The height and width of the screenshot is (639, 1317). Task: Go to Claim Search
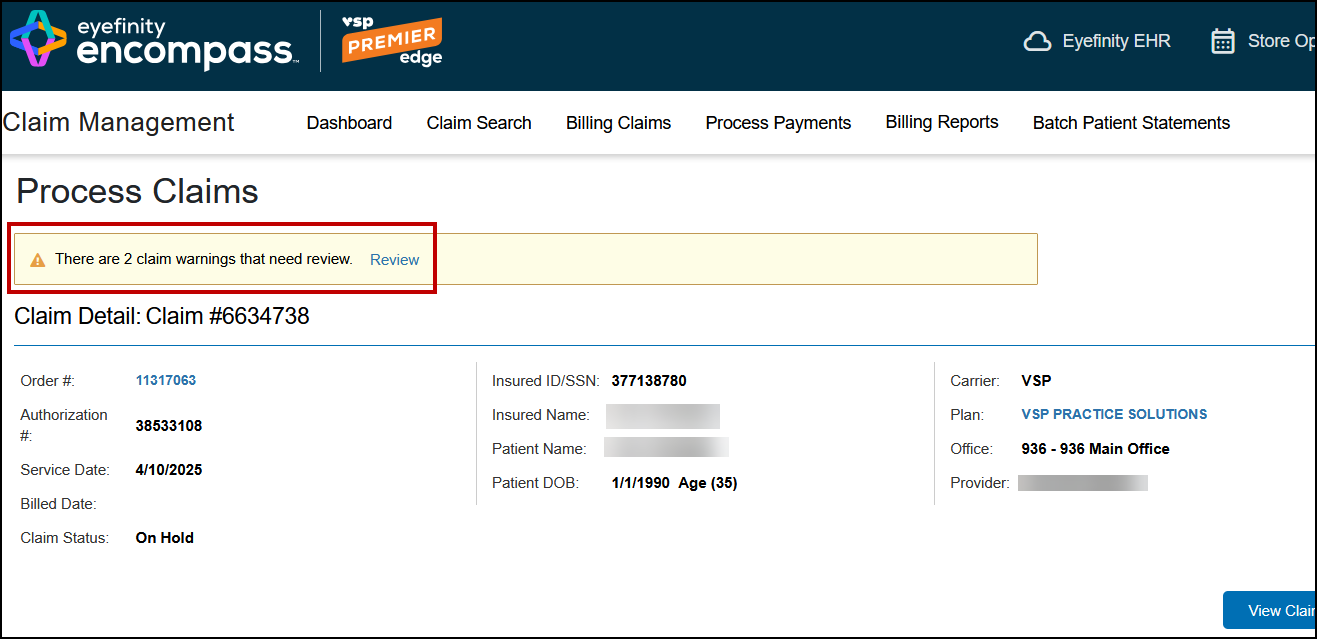pyautogui.click(x=479, y=123)
